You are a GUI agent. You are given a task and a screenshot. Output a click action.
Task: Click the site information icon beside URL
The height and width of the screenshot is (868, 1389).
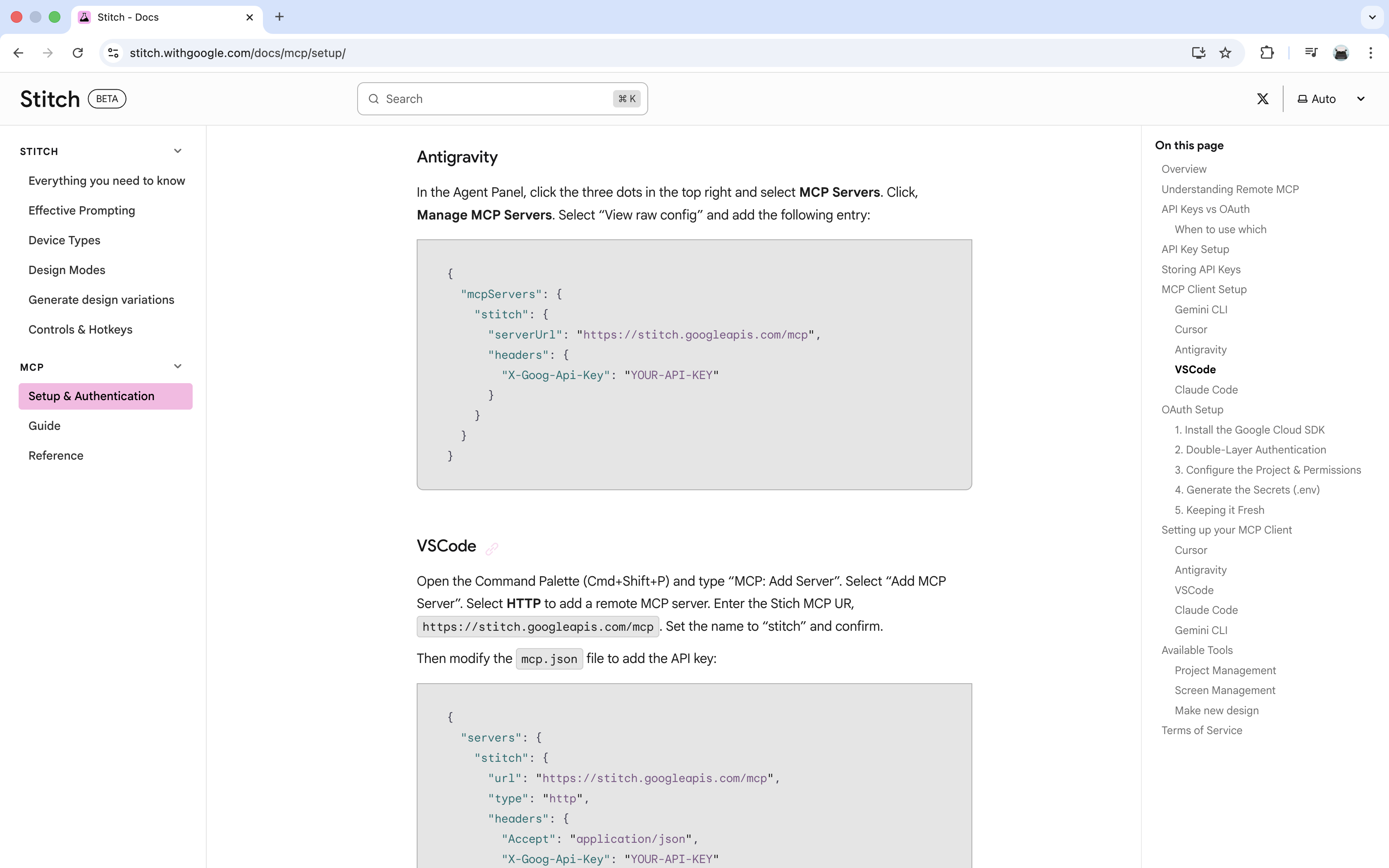113,53
